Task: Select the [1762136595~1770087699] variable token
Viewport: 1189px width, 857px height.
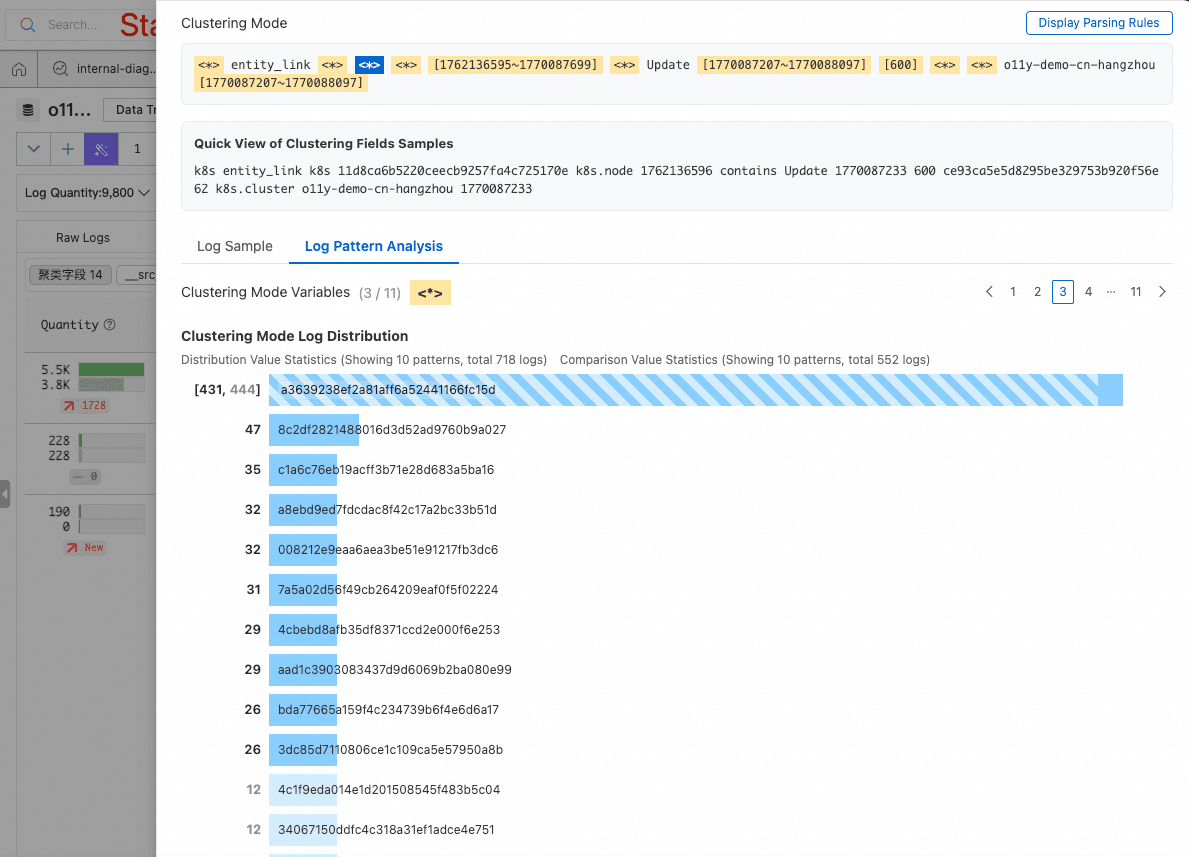Action: 515,65
